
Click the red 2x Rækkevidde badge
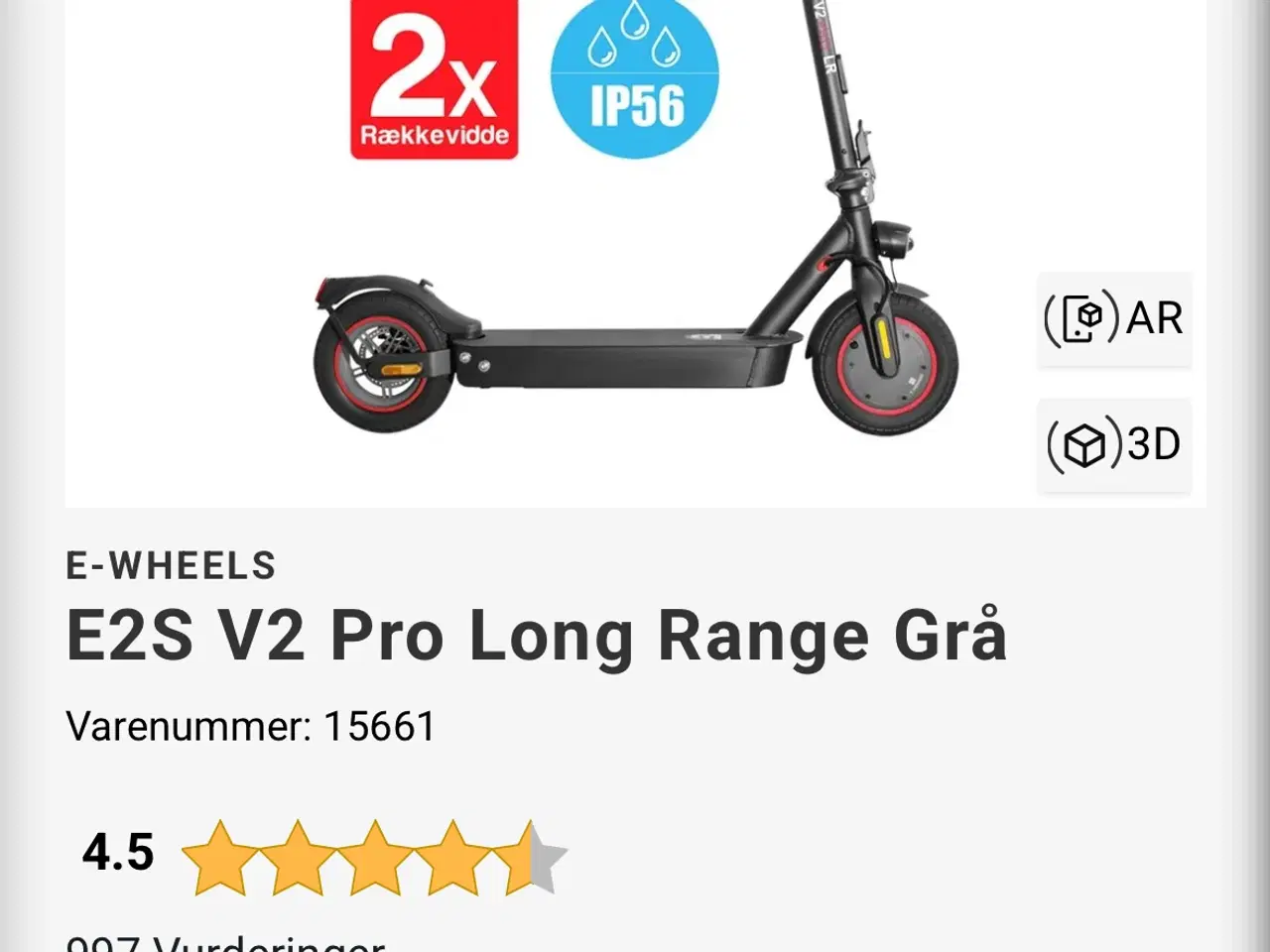click(x=434, y=79)
